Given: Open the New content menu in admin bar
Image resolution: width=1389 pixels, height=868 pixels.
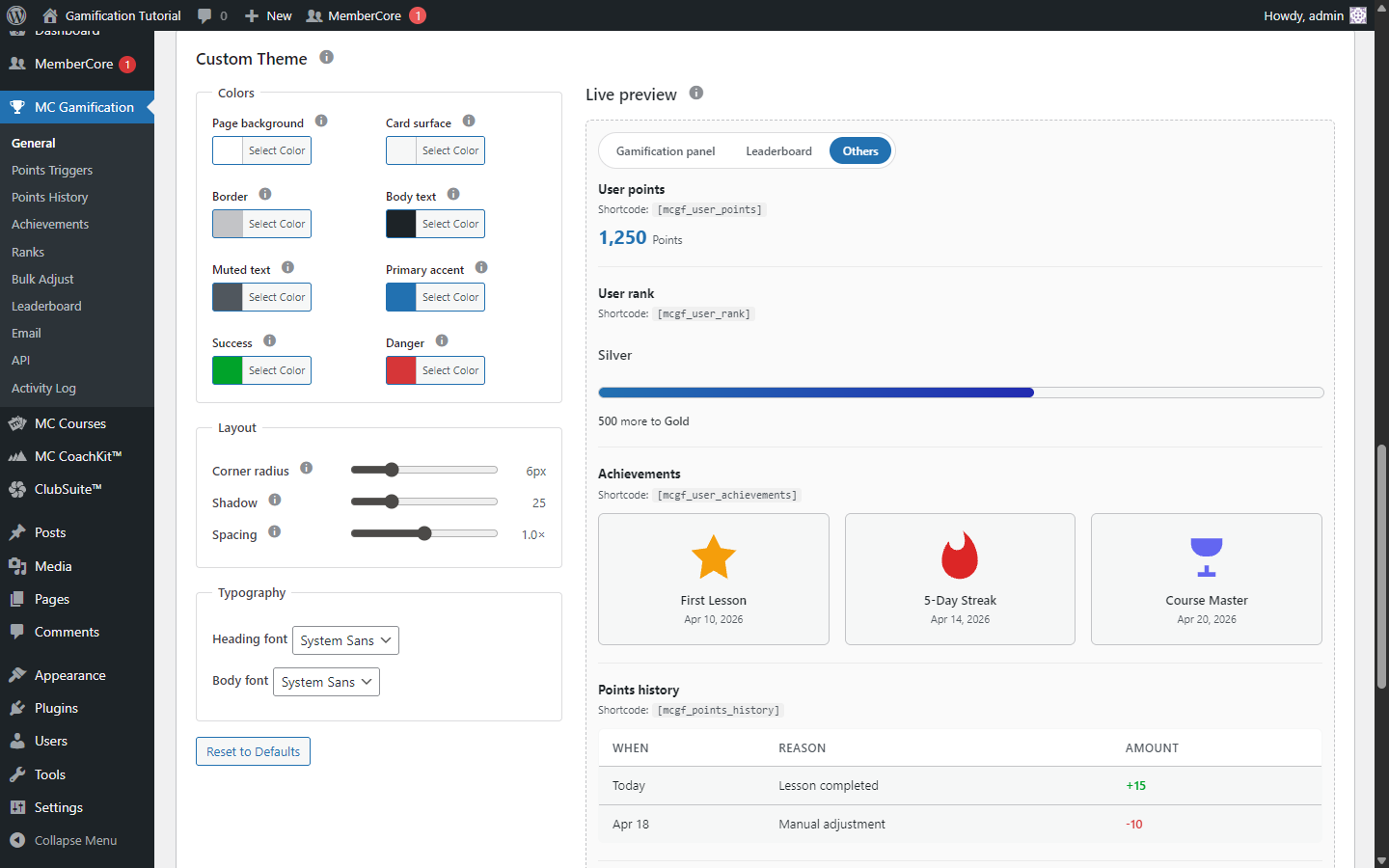Looking at the screenshot, I should point(268,15).
